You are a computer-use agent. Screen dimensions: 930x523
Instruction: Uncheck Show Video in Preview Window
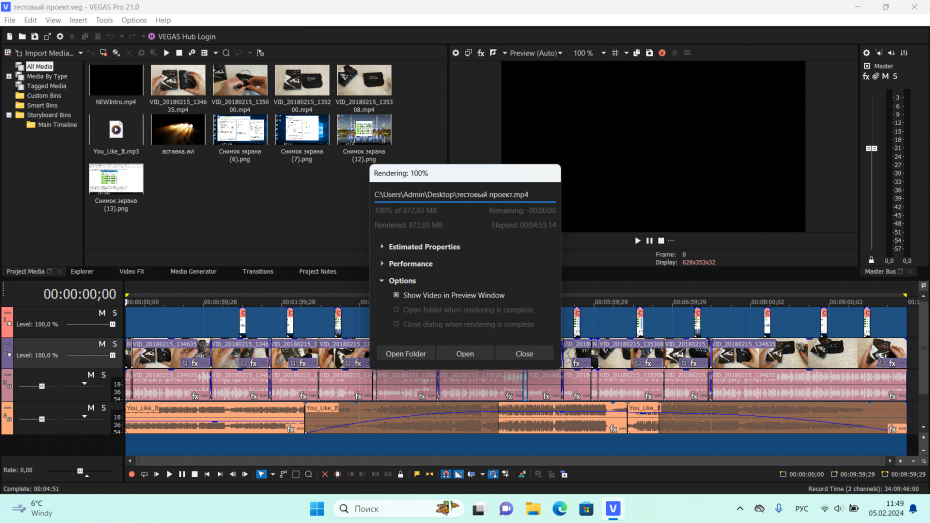pos(396,295)
